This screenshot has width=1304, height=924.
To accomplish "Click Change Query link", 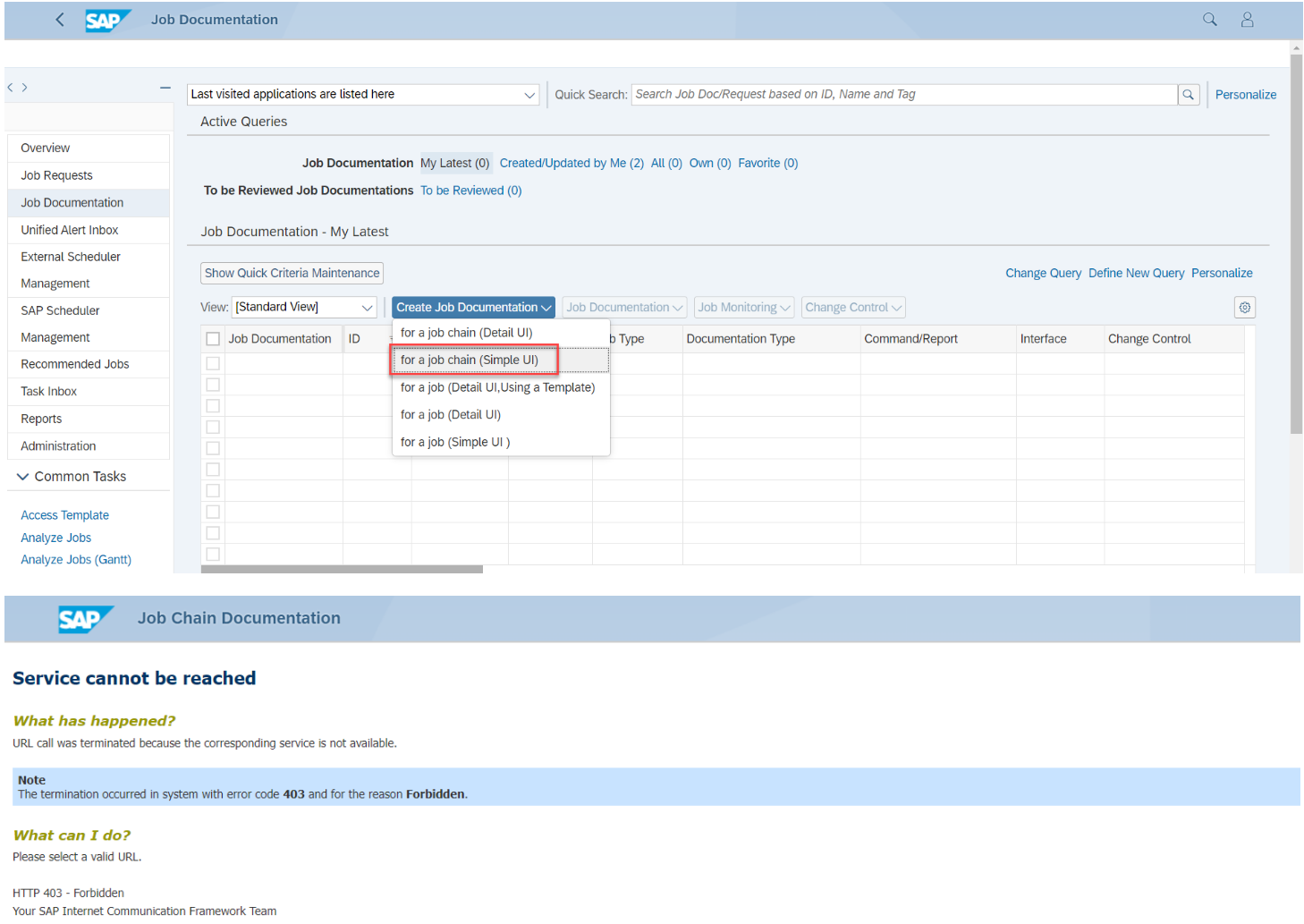I will [1043, 274].
